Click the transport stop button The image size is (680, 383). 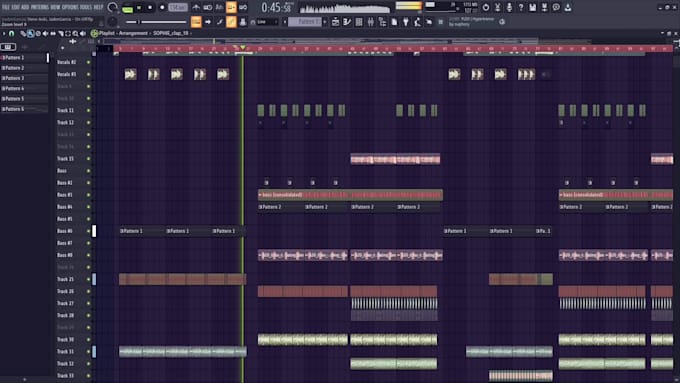click(x=150, y=7)
